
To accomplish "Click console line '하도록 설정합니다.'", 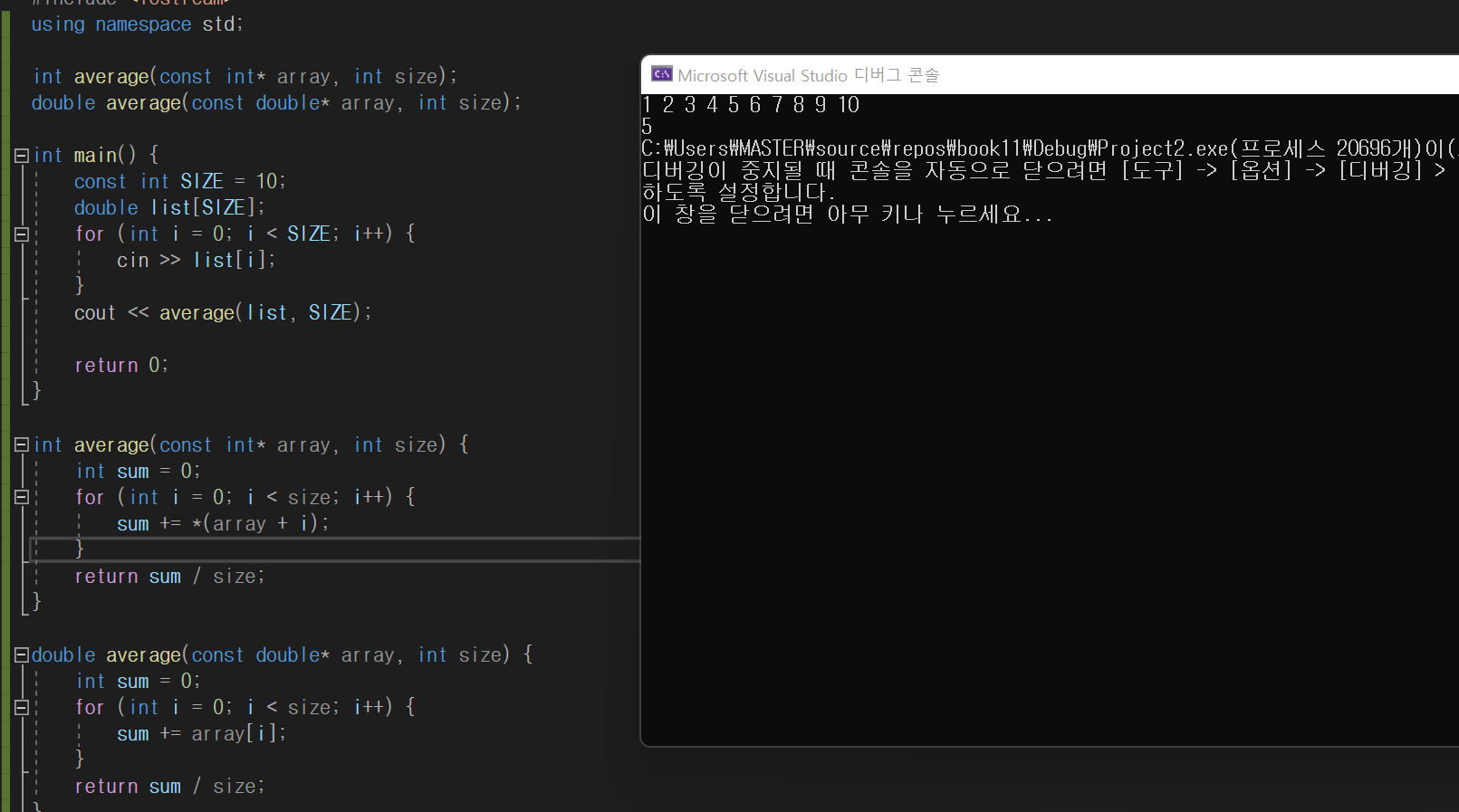I will 739,193.
